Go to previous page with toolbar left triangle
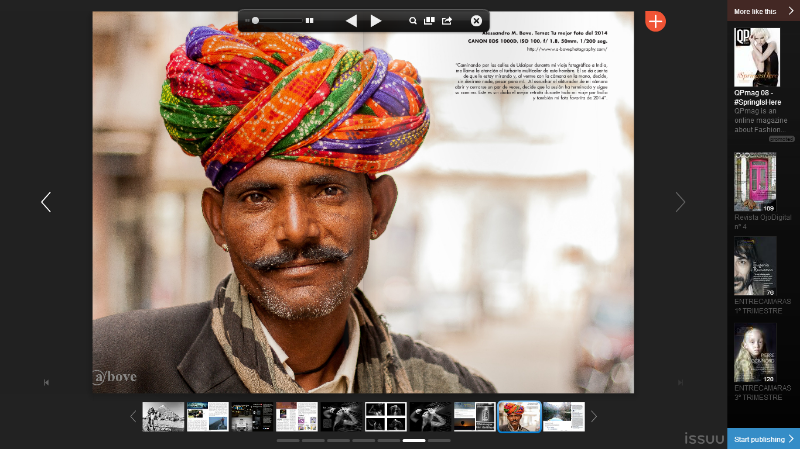Screen dimensions: 800x449 351,20
